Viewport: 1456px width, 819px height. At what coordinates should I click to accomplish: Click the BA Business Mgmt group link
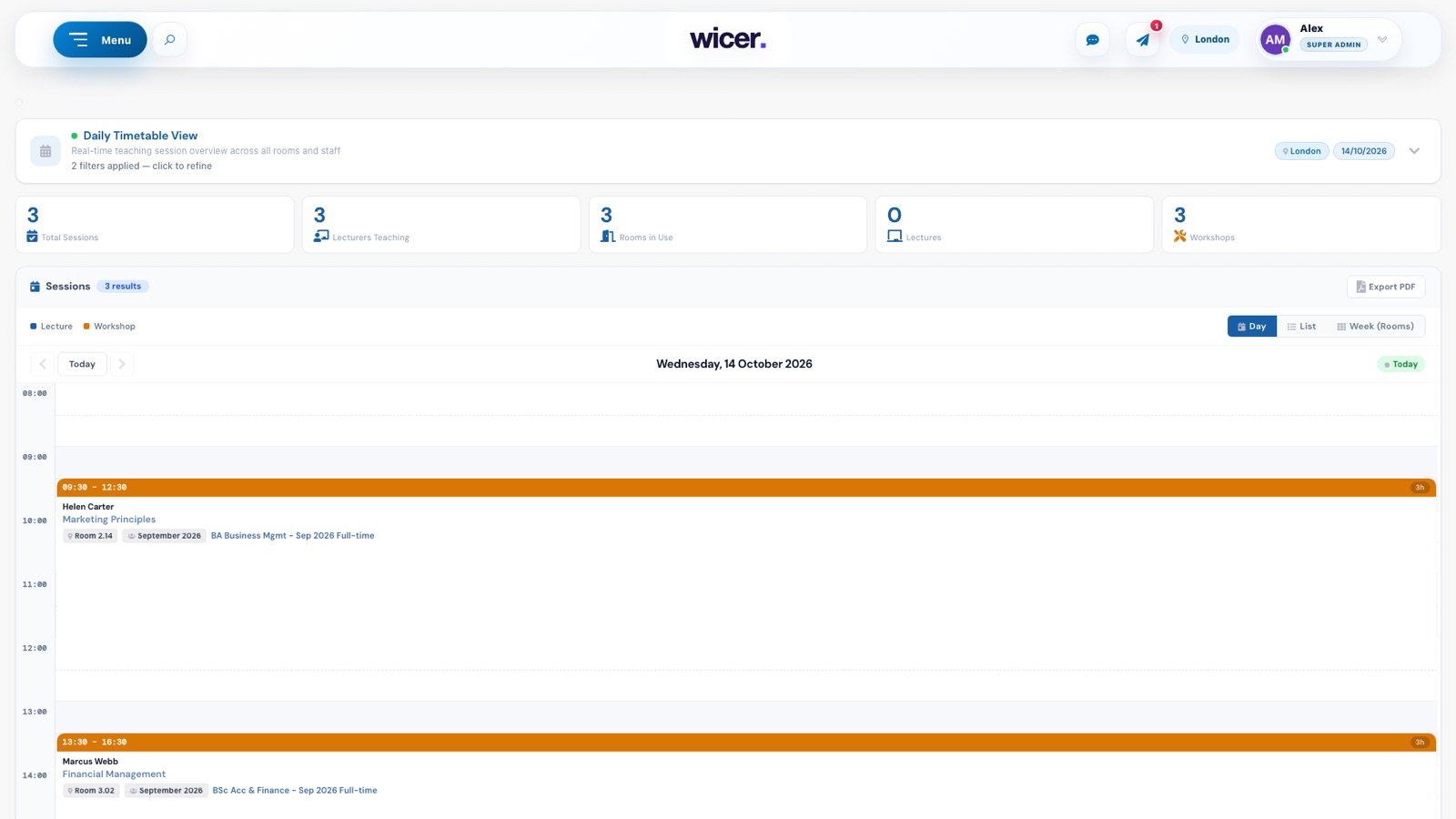(292, 536)
